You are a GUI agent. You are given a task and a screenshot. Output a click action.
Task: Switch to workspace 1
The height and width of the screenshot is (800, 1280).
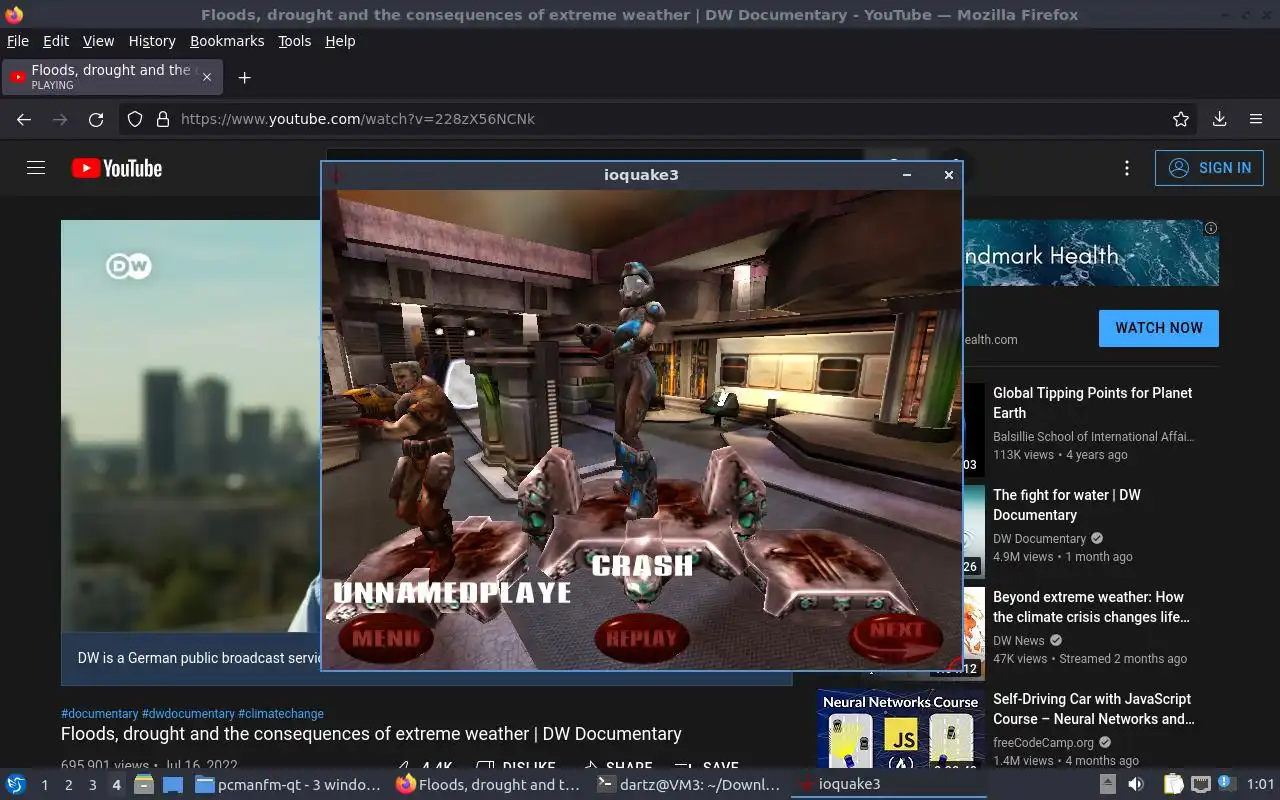point(44,785)
